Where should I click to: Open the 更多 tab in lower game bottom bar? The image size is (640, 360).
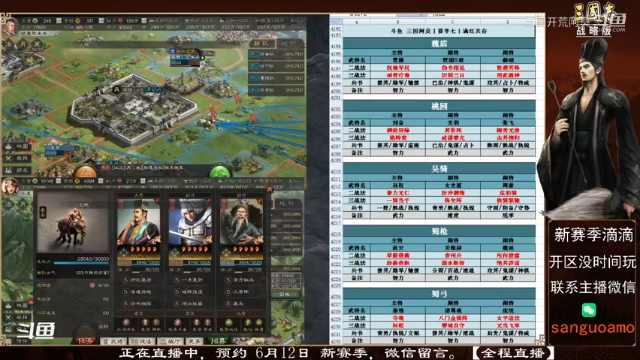pos(194,341)
